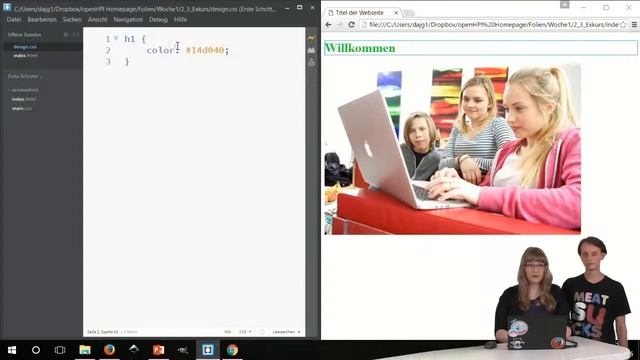Image resolution: width=640 pixels, height=360 pixels.
Task: Click Brackets app icon in title bar
Action: (x=7, y=7)
